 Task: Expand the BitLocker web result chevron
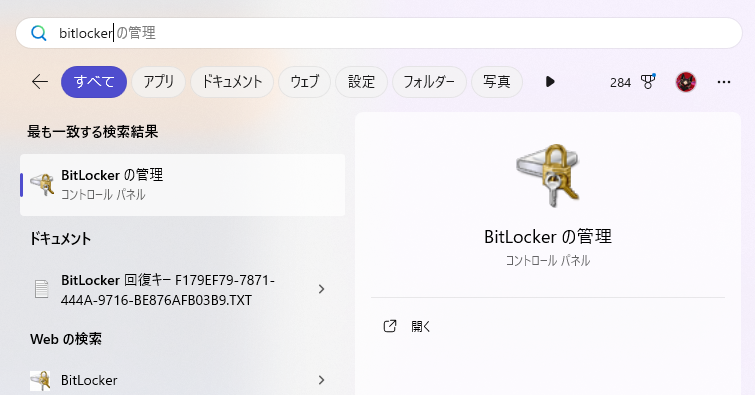tap(321, 380)
